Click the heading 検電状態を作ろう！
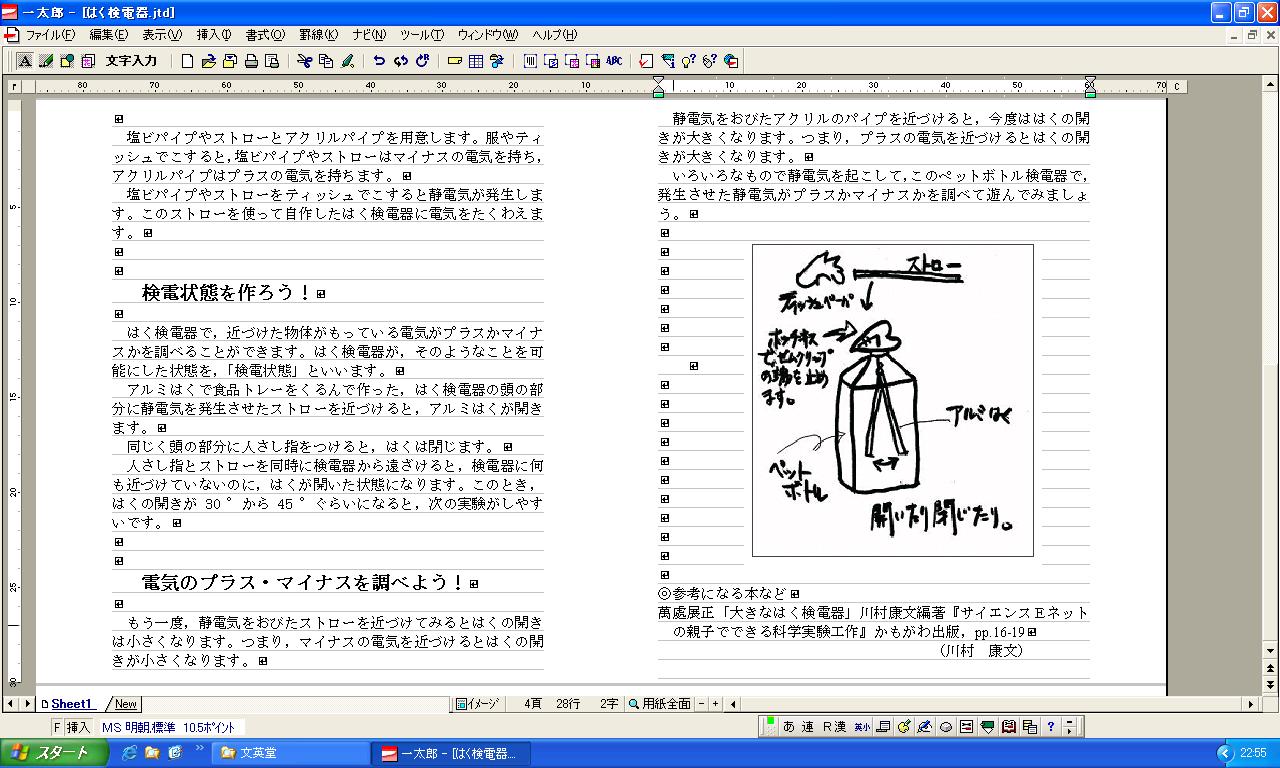This screenshot has height=768, width=1280. click(x=227, y=293)
